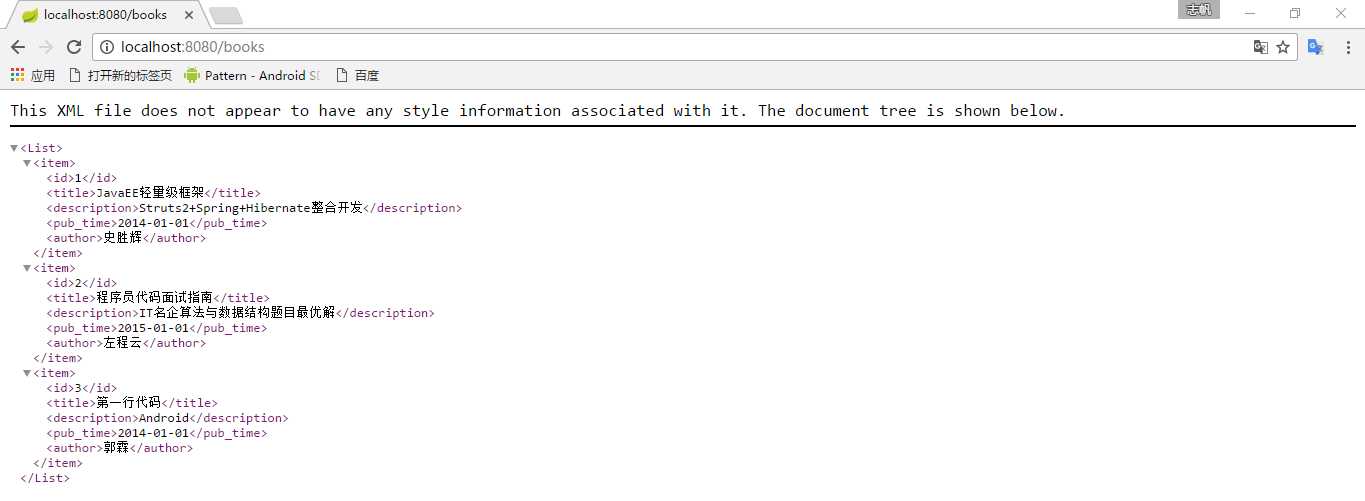
Task: Open the apps grid icon labeled 应用
Action: point(17,75)
